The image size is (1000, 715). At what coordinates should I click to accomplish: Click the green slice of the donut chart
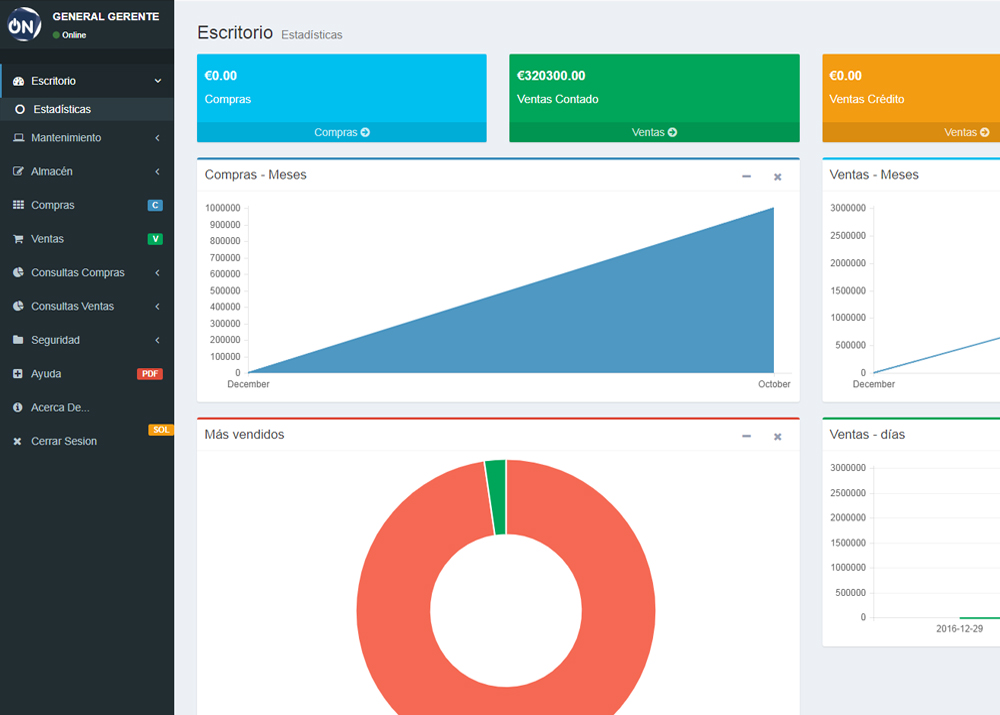496,497
